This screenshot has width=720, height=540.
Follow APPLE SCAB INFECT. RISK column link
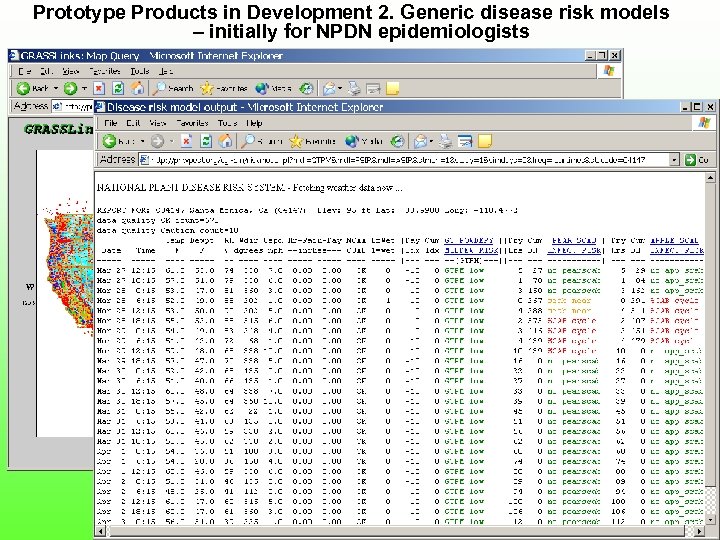pos(676,245)
